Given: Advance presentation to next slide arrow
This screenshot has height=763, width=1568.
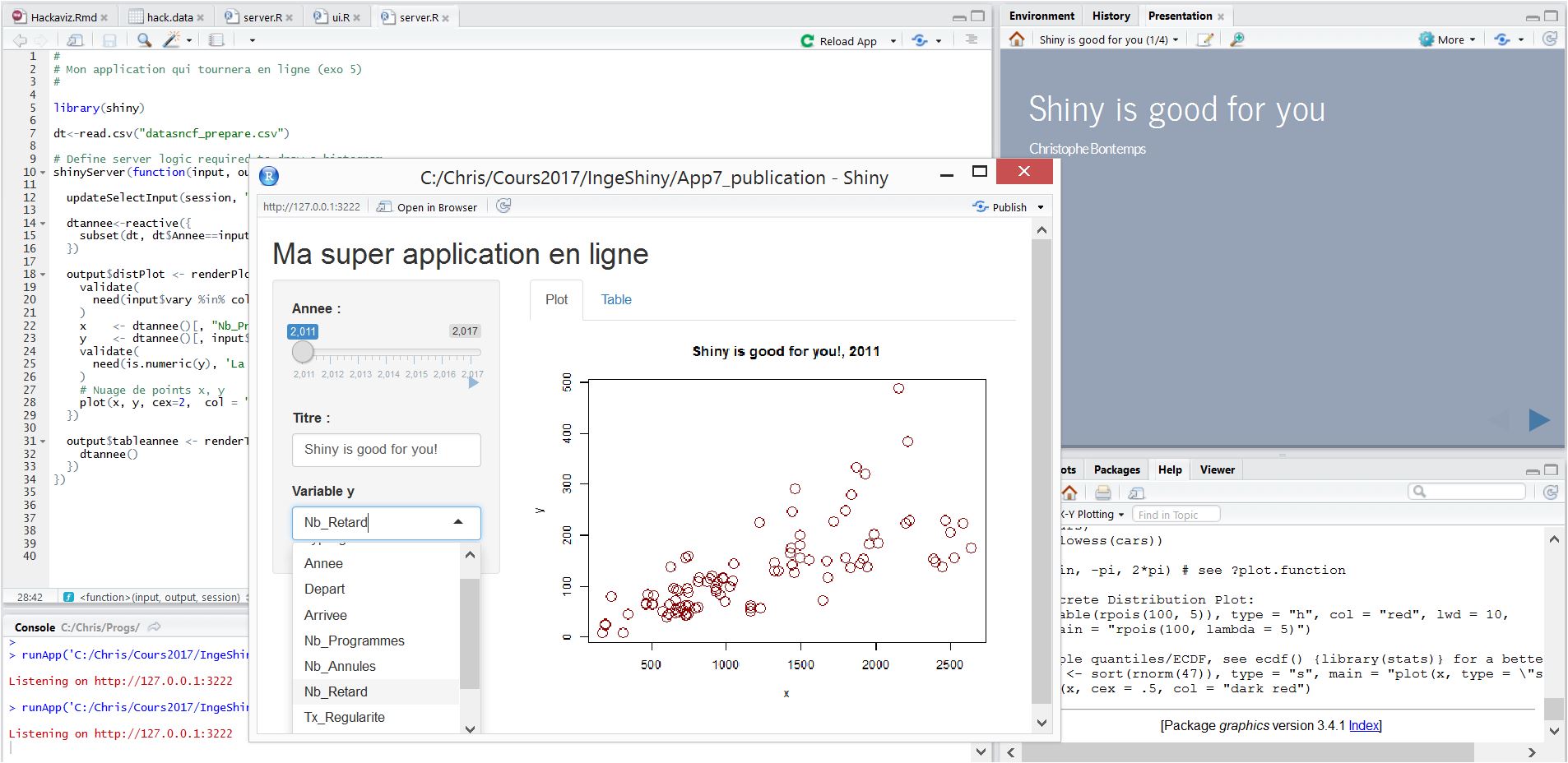Looking at the screenshot, I should click(x=1538, y=420).
